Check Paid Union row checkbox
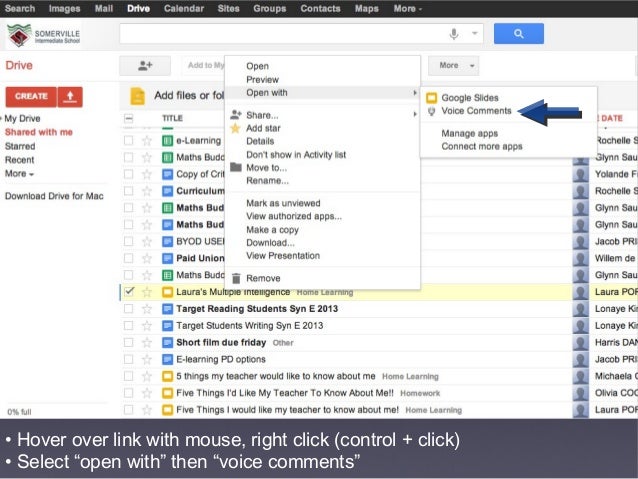The image size is (638, 479). coord(129,258)
